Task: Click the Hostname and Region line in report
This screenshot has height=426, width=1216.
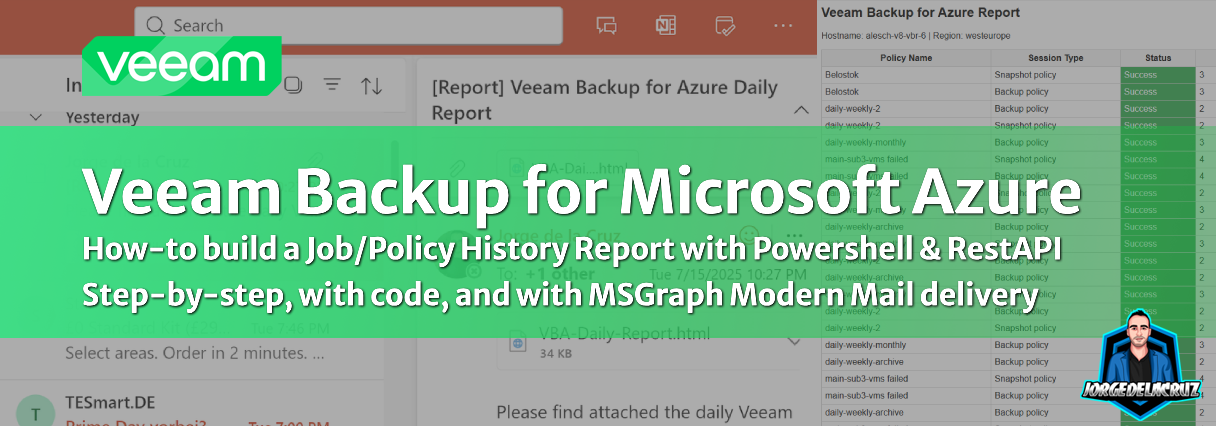Action: pyautogui.click(x=916, y=36)
